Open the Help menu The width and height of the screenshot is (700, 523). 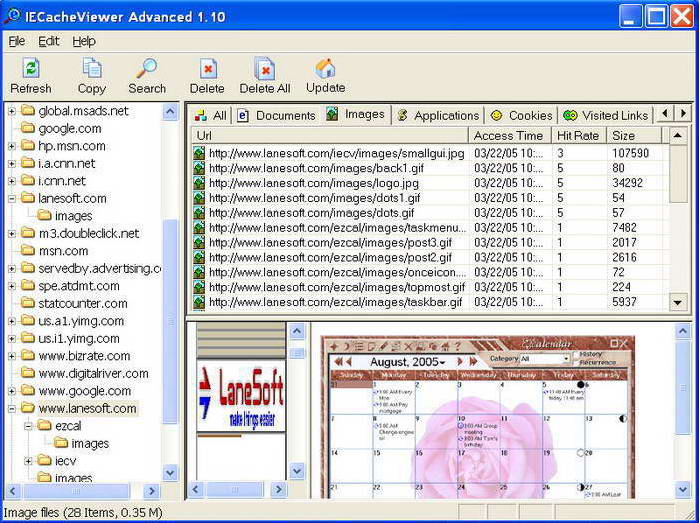tap(84, 42)
